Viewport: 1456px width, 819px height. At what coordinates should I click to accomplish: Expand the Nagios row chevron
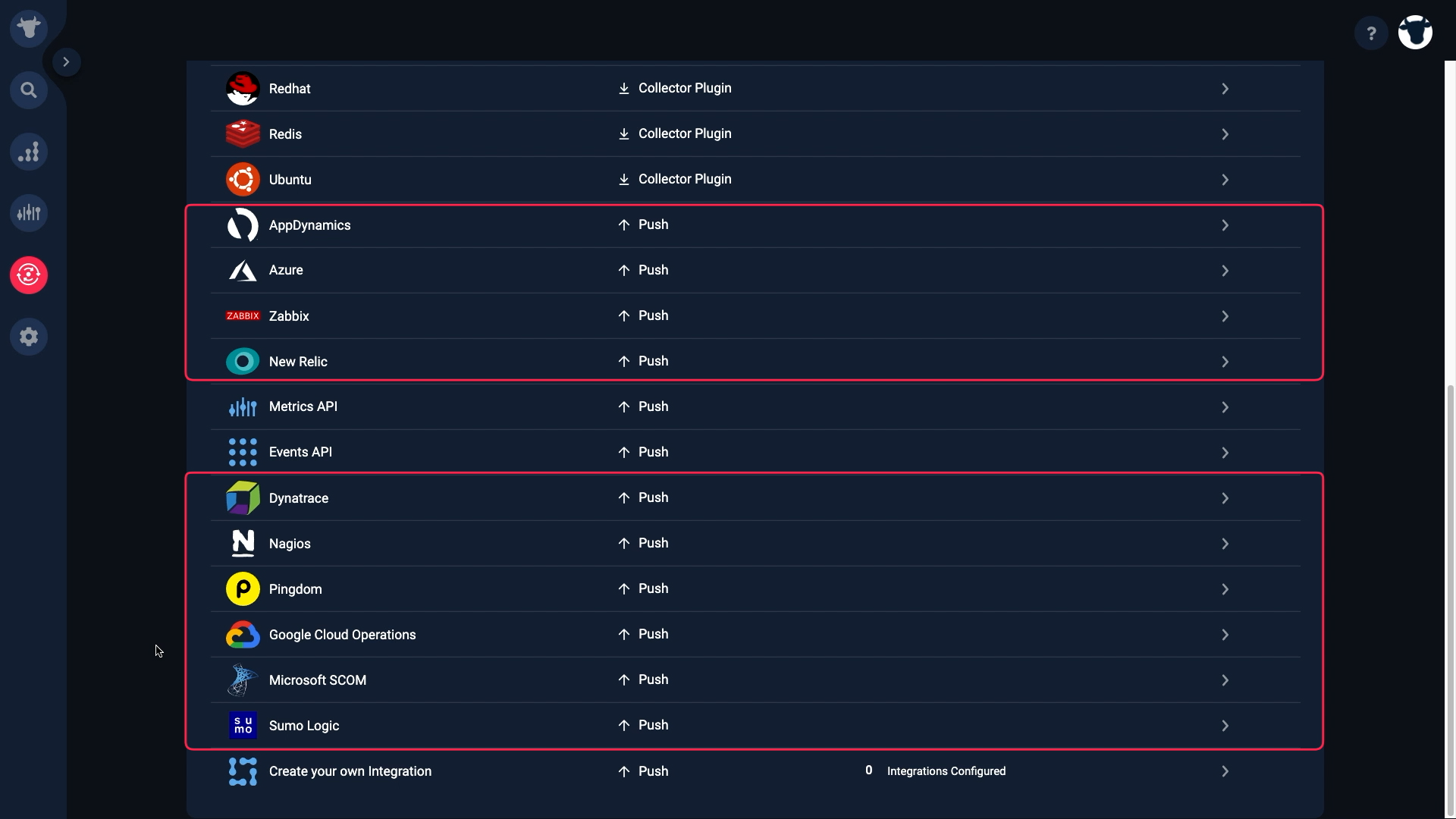[x=1225, y=544]
